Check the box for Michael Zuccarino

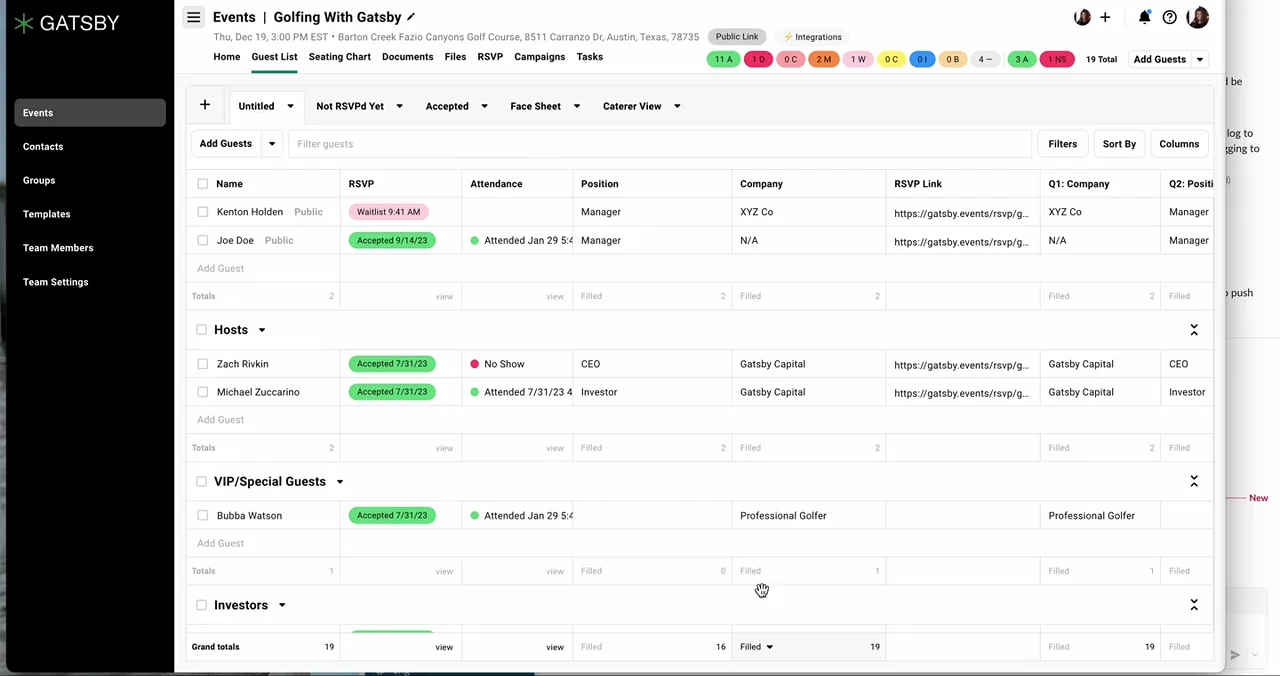tap(203, 392)
